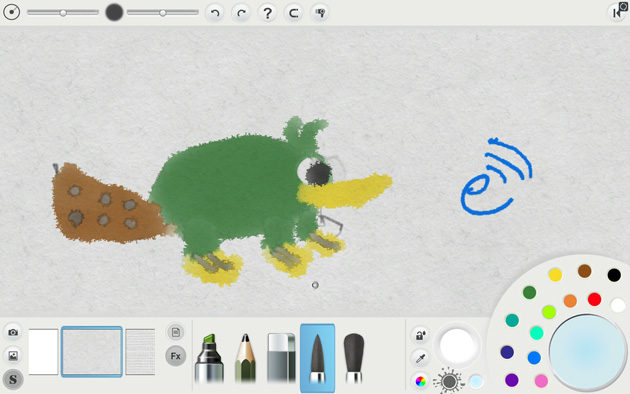Screen dimensions: 630x394
Task: Import image from the gallery button
Action: coord(13,355)
